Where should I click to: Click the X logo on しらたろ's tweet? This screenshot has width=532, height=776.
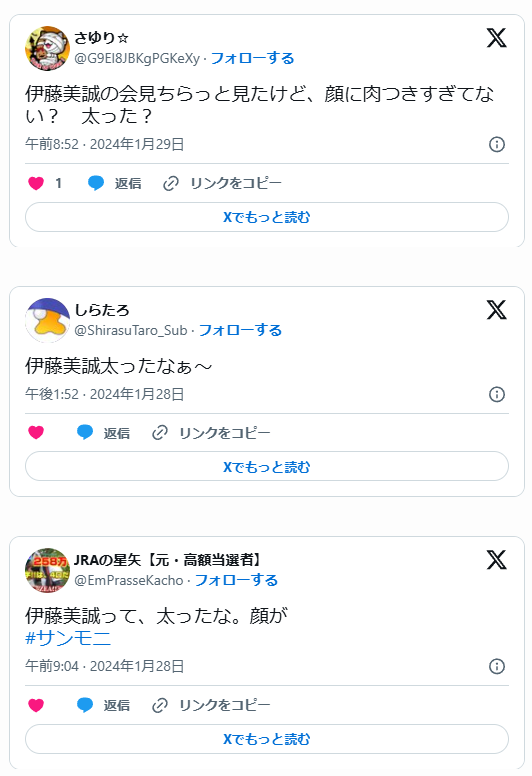tap(496, 310)
